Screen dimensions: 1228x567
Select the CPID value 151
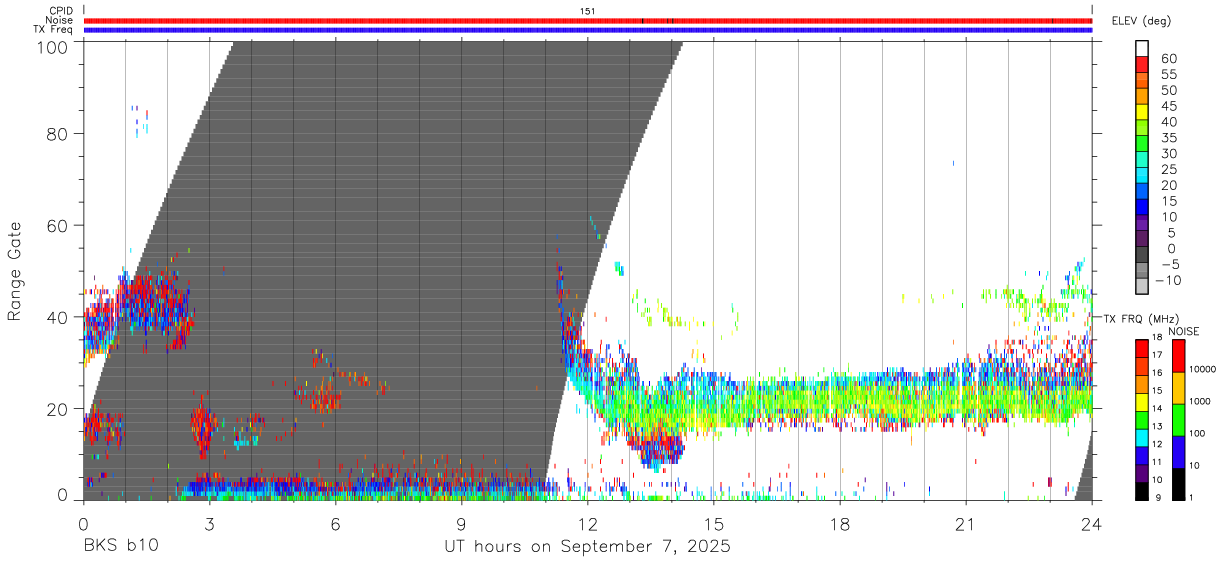(587, 11)
